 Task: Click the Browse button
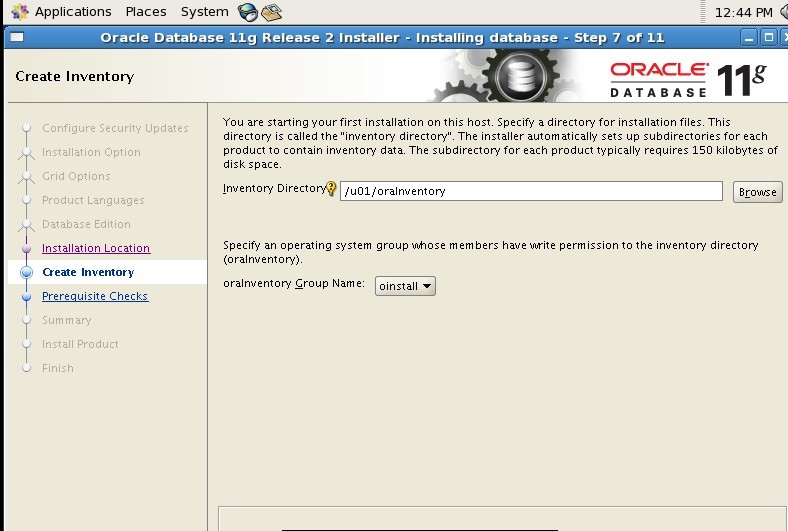757,192
